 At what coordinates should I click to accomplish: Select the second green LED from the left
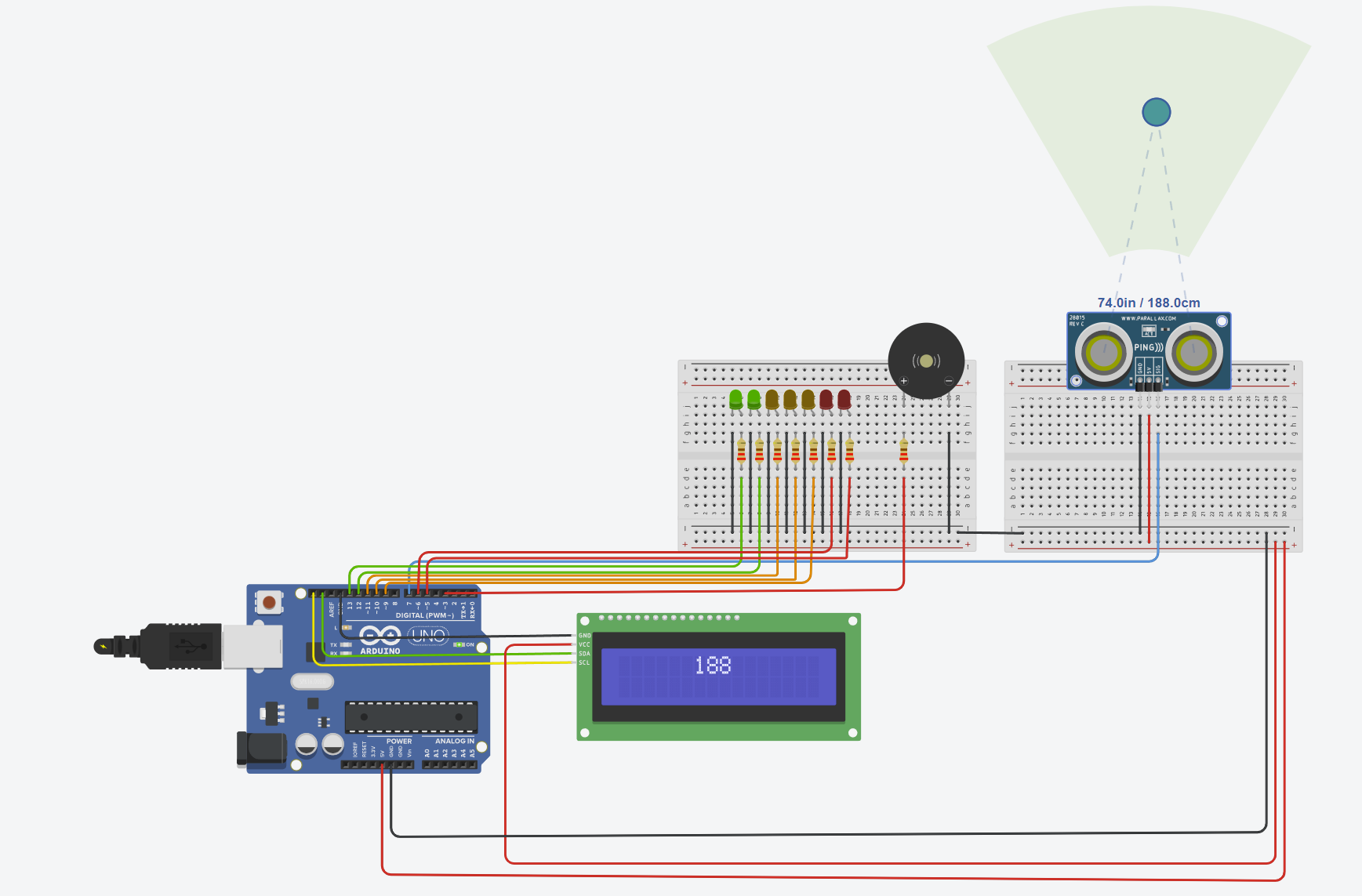click(754, 400)
